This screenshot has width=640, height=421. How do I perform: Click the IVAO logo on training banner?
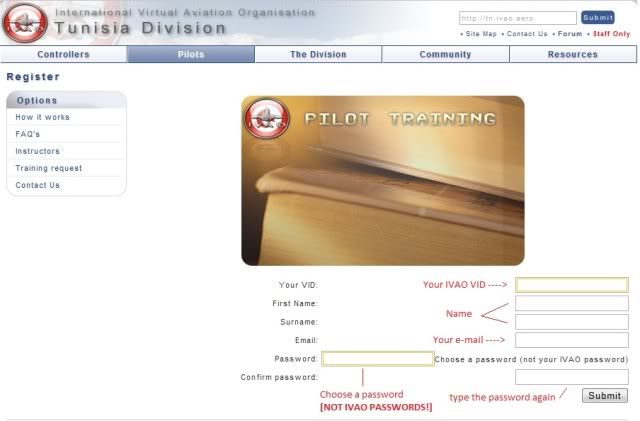tap(267, 119)
